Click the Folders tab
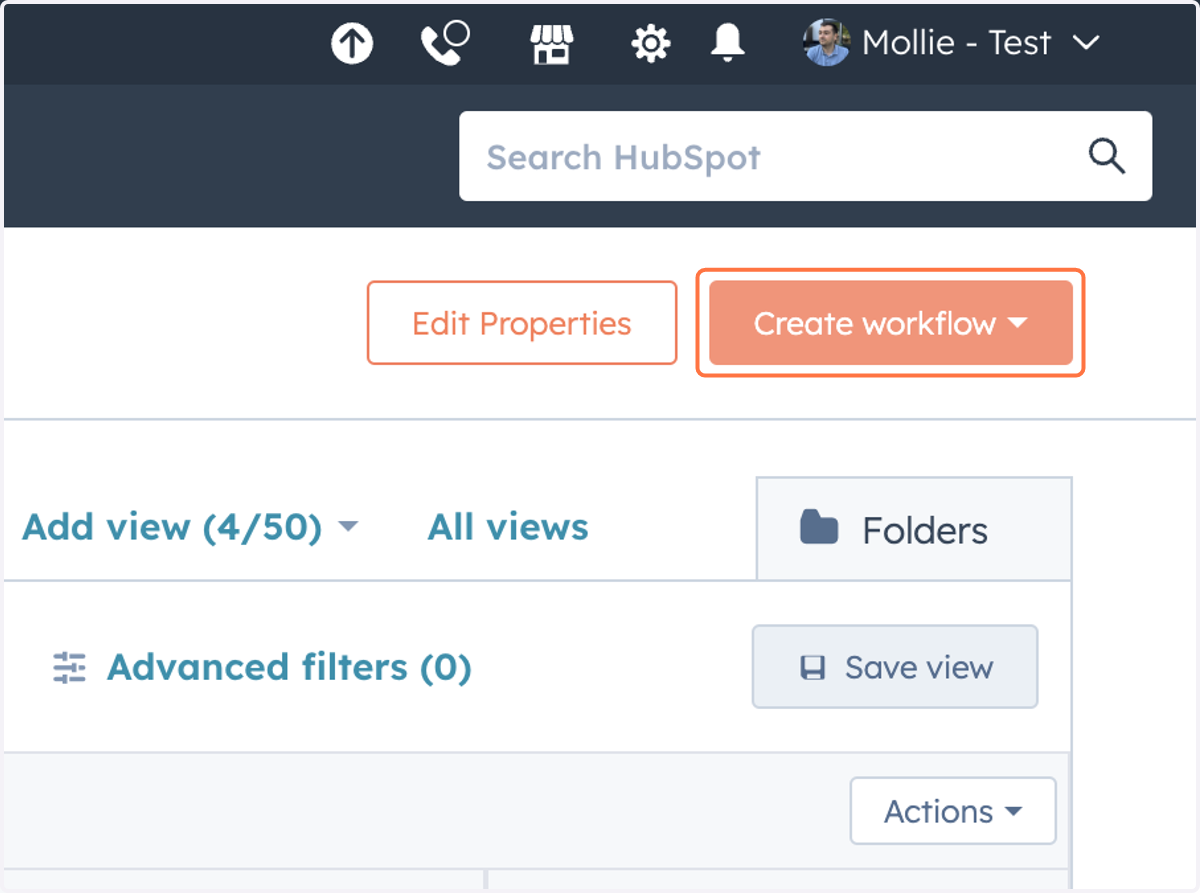Viewport: 1200px width, 893px height. pos(914,529)
